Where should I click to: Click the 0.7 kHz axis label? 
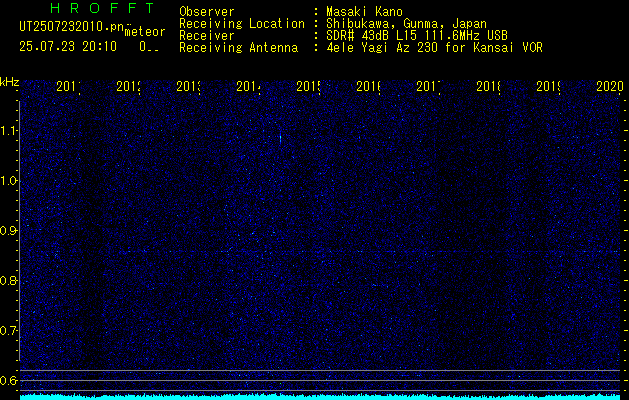pyautogui.click(x=10, y=330)
